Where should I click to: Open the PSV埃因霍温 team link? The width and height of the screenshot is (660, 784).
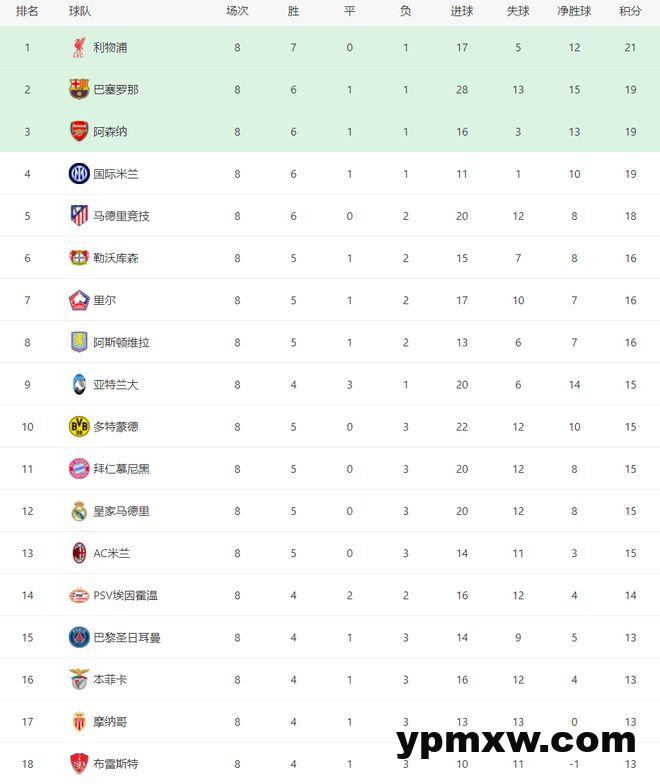126,595
